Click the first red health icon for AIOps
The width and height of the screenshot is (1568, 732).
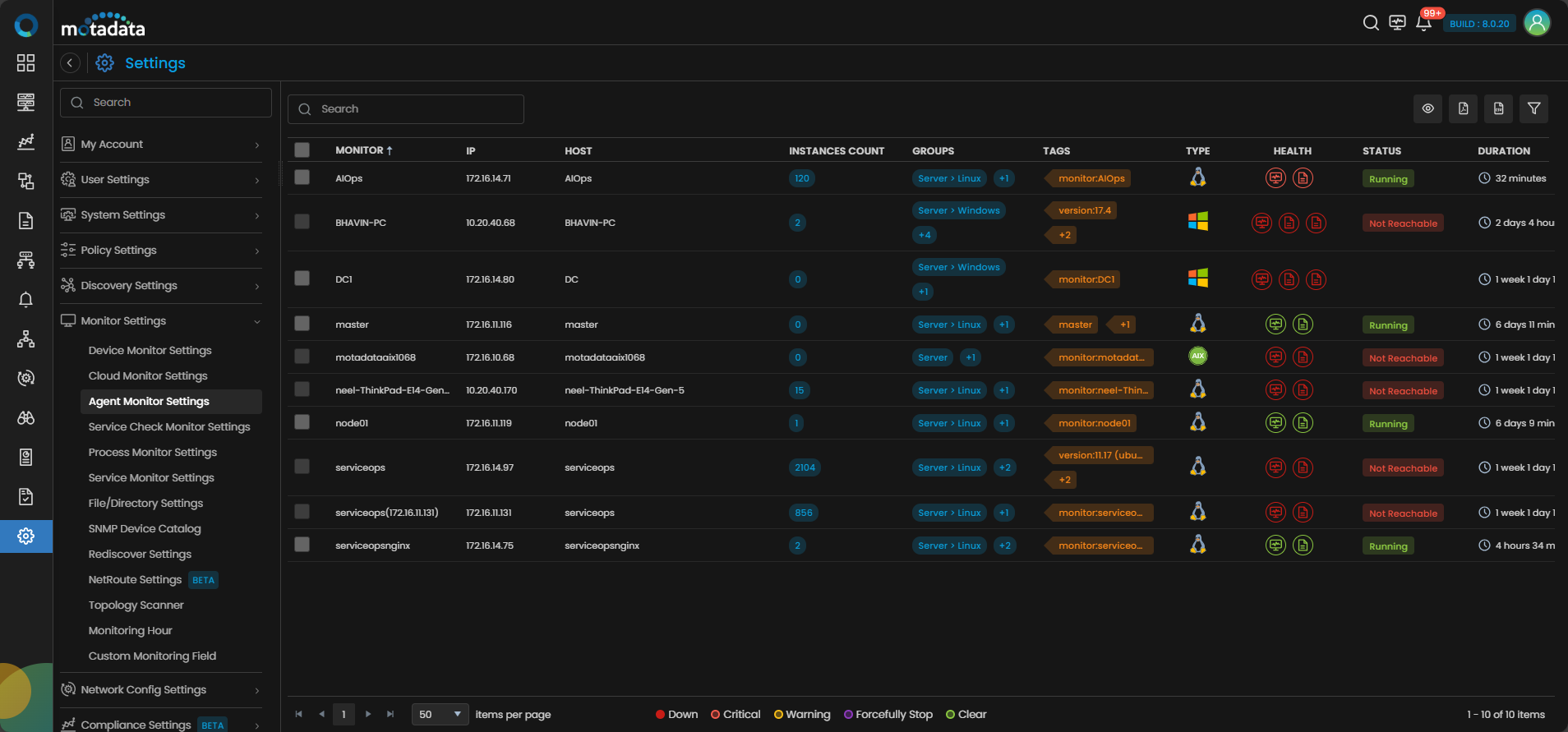point(1275,178)
